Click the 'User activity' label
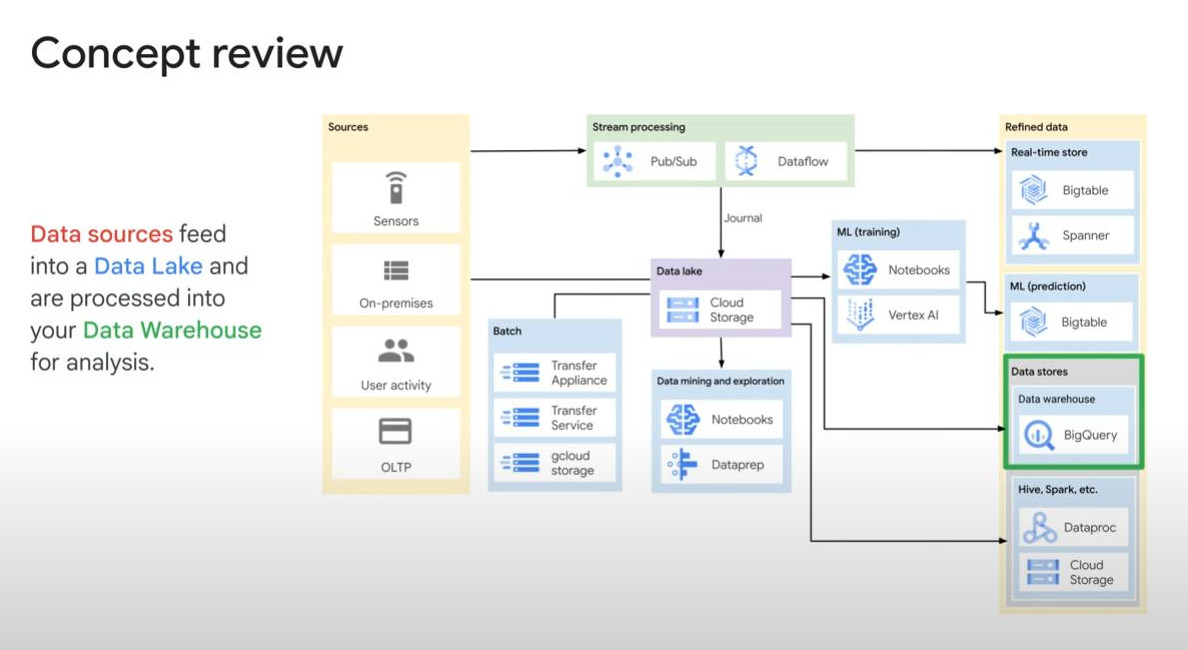 [395, 386]
